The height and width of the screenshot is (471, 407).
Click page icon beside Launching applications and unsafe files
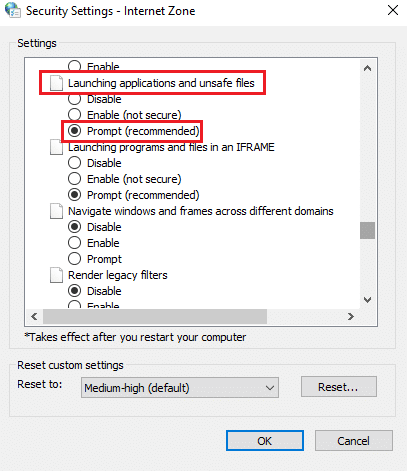[56, 83]
